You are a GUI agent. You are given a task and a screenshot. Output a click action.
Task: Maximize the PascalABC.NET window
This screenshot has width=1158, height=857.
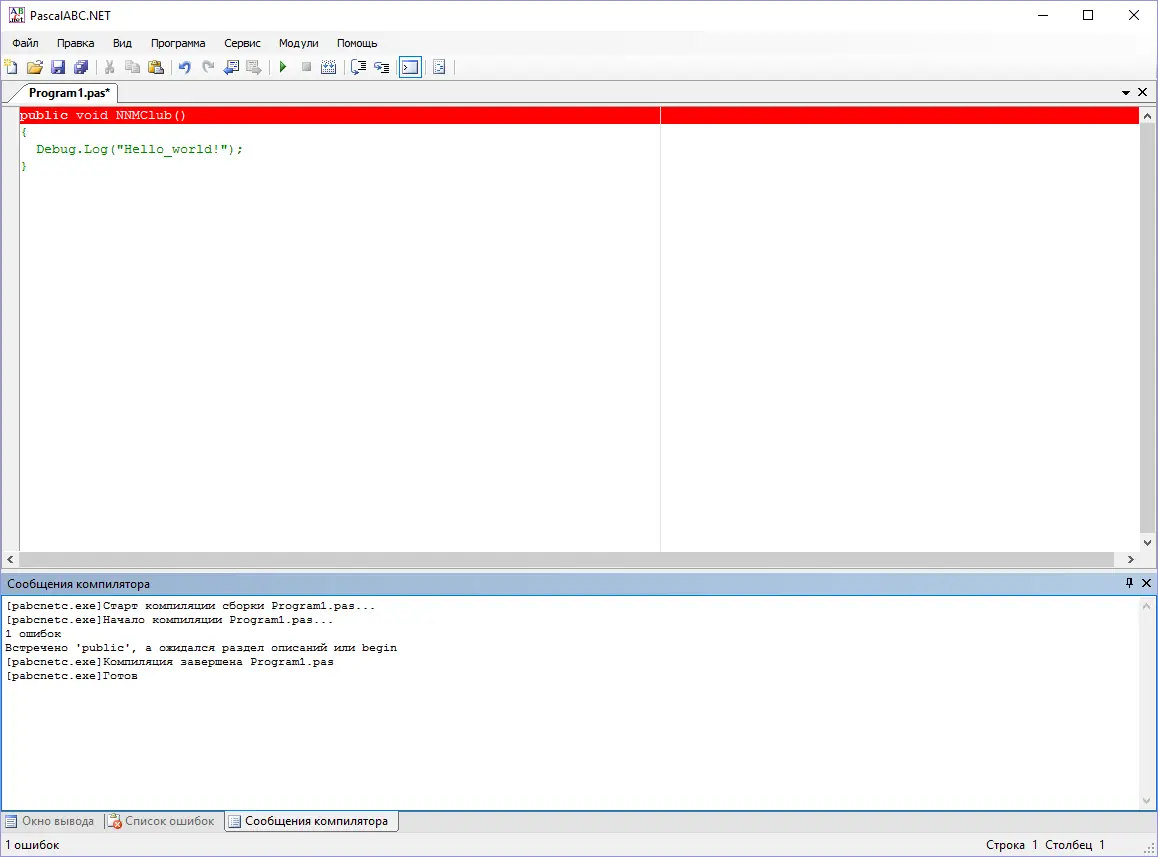click(1088, 15)
